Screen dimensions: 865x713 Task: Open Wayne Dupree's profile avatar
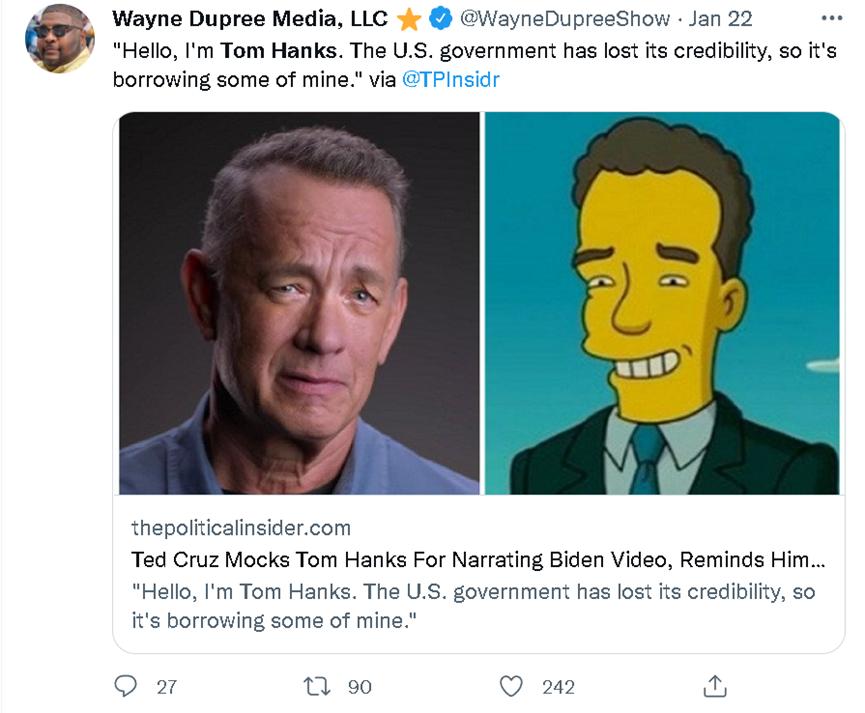click(x=59, y=39)
